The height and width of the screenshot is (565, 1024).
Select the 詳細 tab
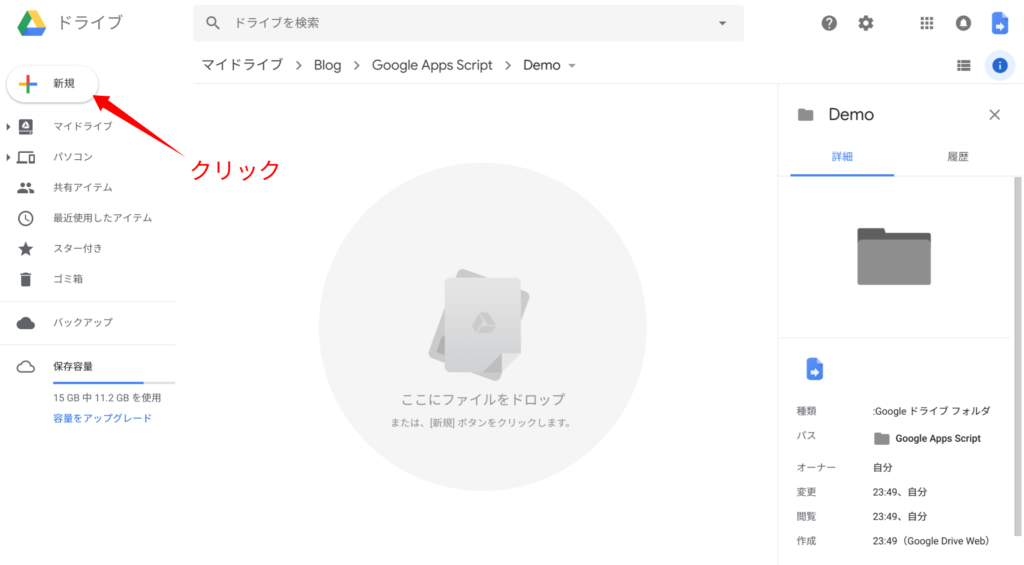click(842, 157)
